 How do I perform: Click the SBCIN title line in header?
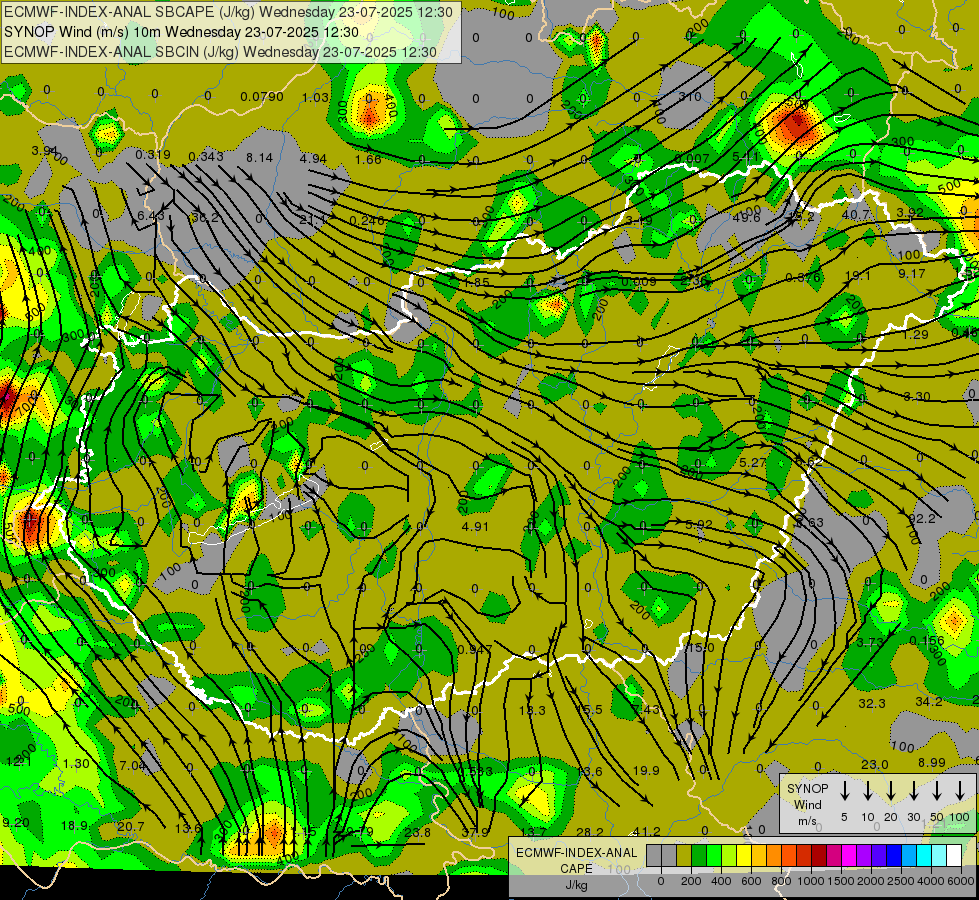pyautogui.click(x=220, y=52)
